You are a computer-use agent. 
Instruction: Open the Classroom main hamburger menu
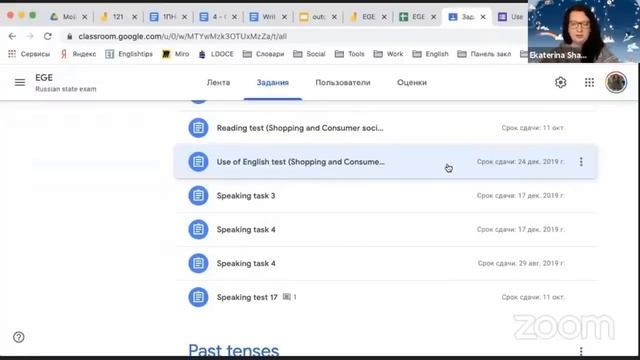click(20, 82)
